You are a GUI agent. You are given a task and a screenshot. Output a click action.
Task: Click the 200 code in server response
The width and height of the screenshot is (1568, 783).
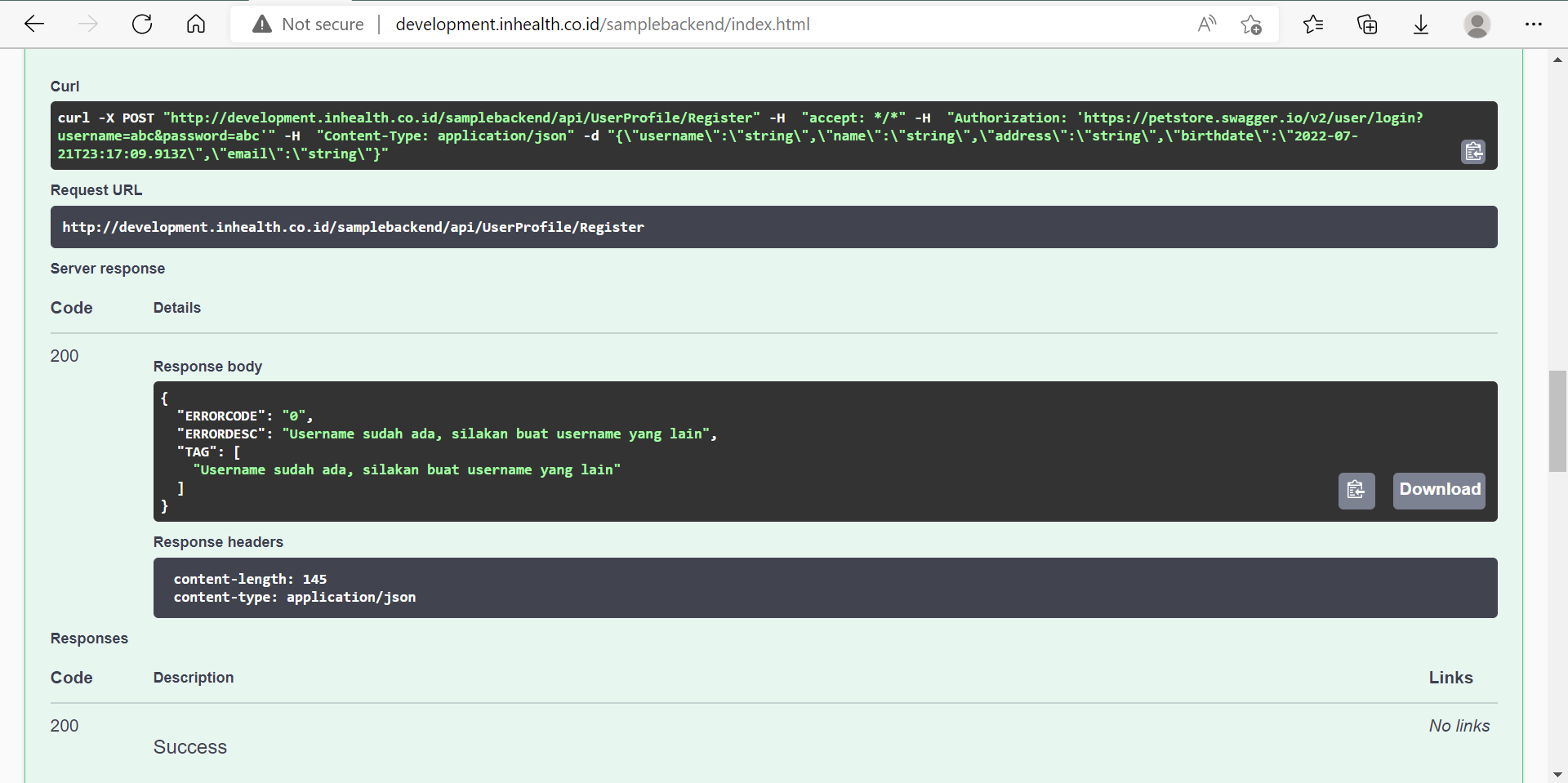(x=65, y=356)
